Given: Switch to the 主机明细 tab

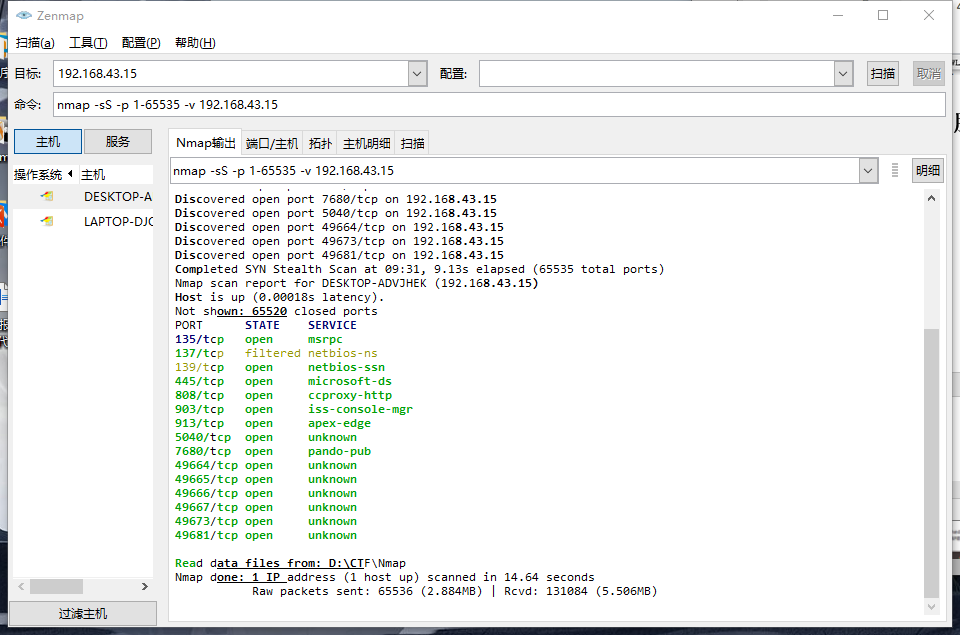Looking at the screenshot, I should click(366, 143).
